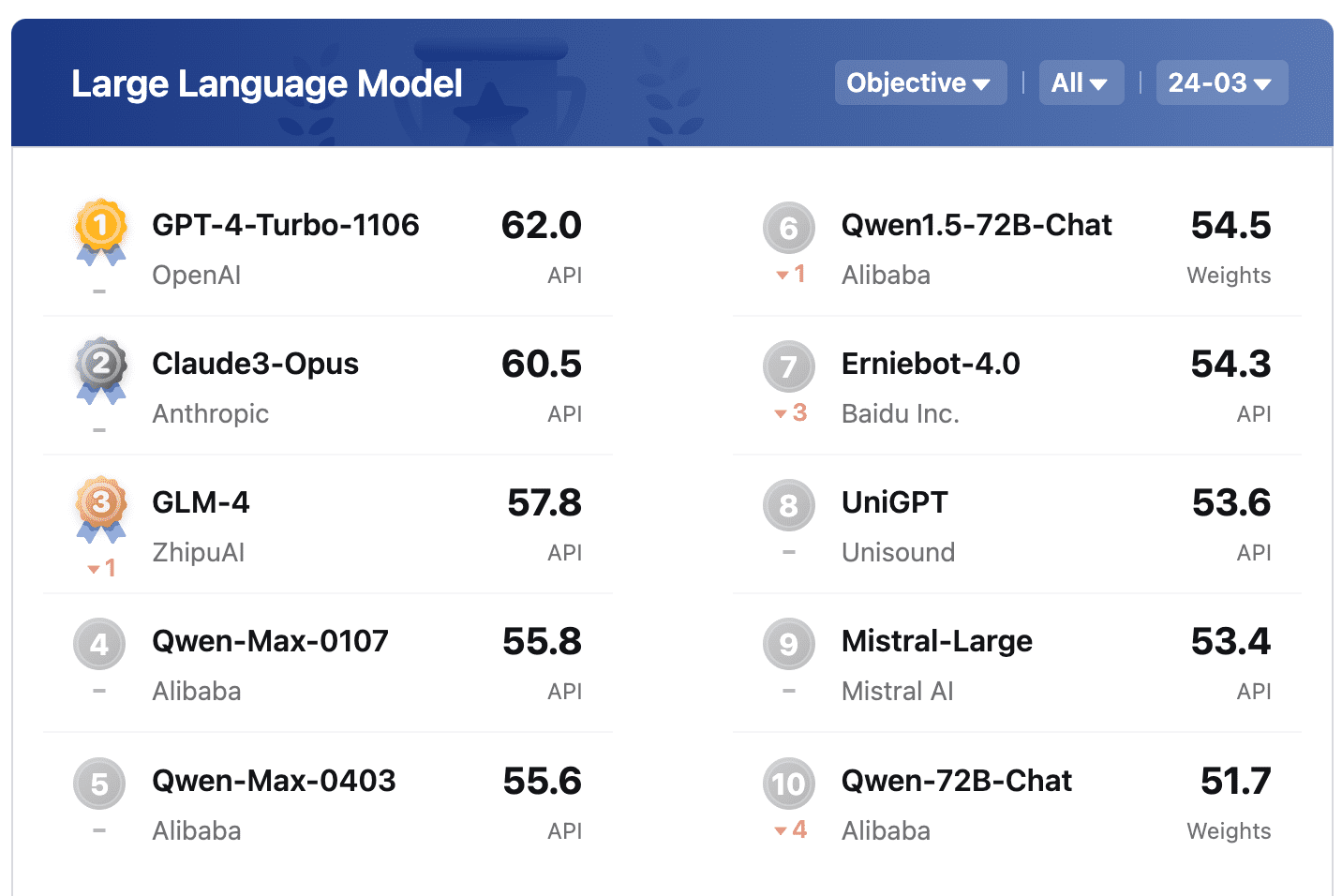Click the rank 9 badge beside Mistral-Large
The image size is (1342, 896).
pos(789,644)
